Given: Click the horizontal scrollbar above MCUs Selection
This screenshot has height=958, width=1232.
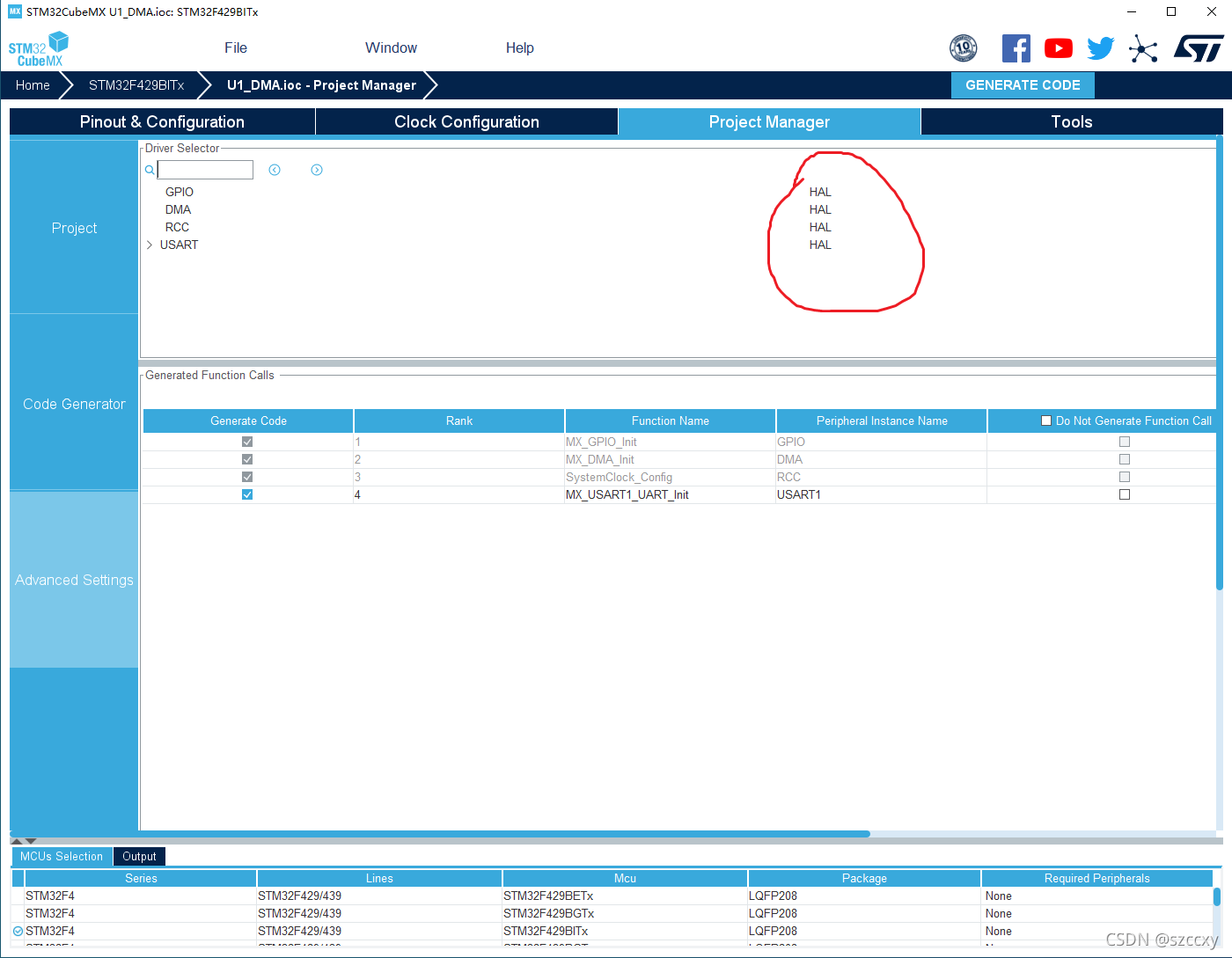Looking at the screenshot, I should tap(440, 834).
